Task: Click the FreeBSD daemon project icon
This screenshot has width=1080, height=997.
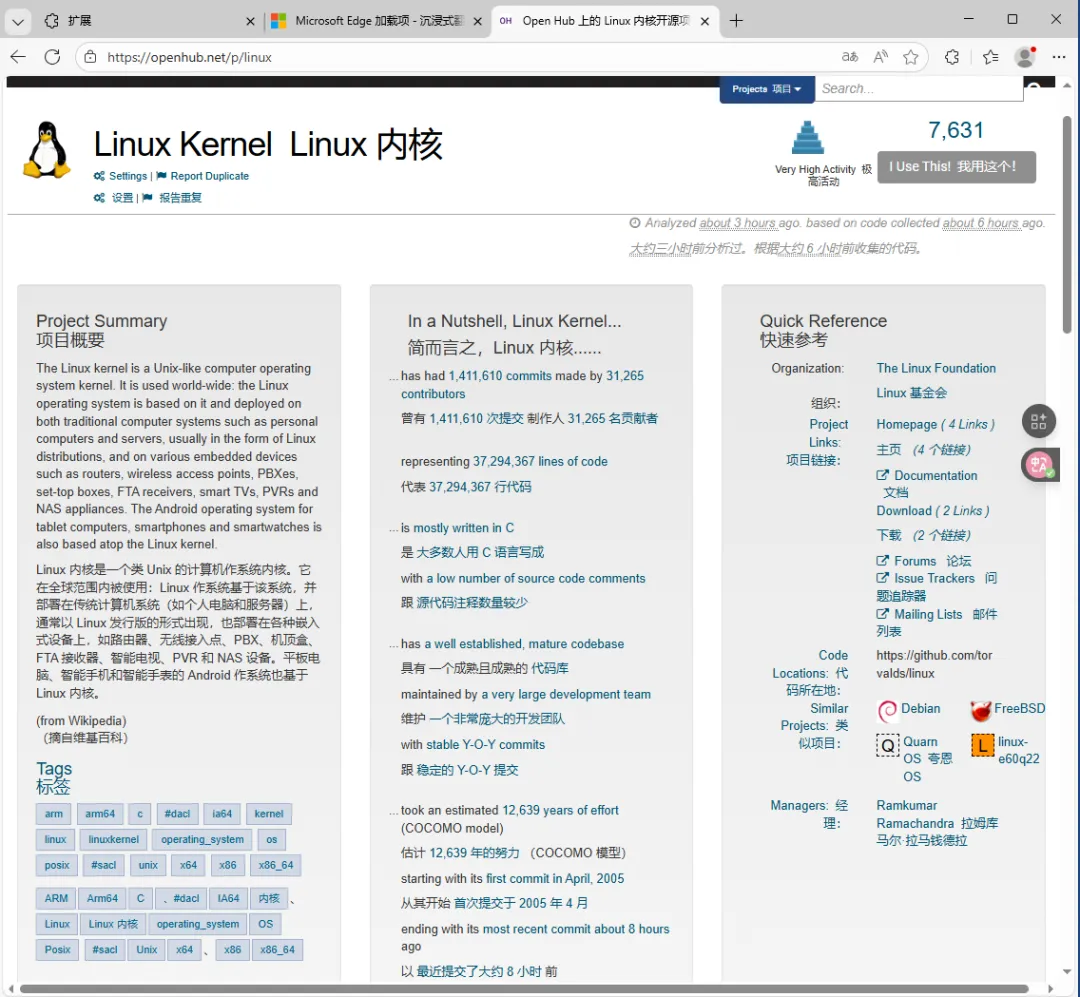Action: coord(981,710)
